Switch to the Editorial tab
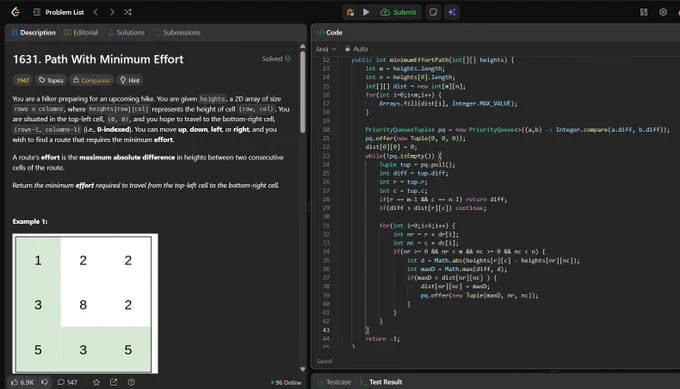Viewport: 680px width, 389px height. coord(81,33)
